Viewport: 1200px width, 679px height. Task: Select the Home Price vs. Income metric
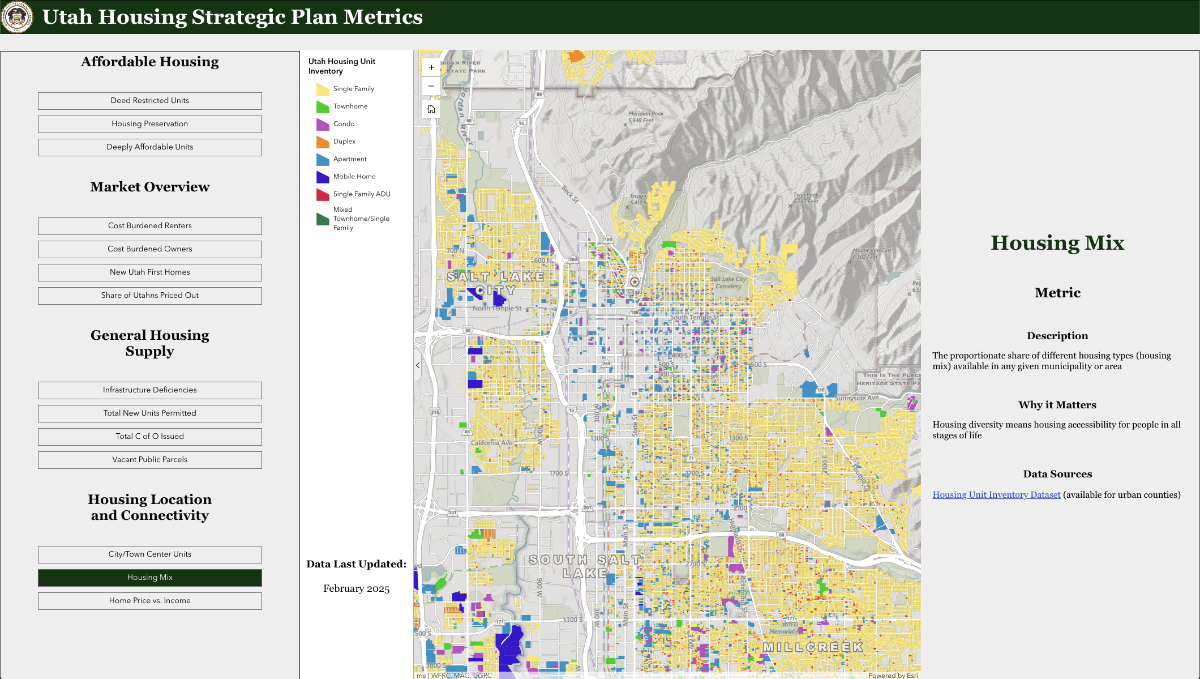149,600
